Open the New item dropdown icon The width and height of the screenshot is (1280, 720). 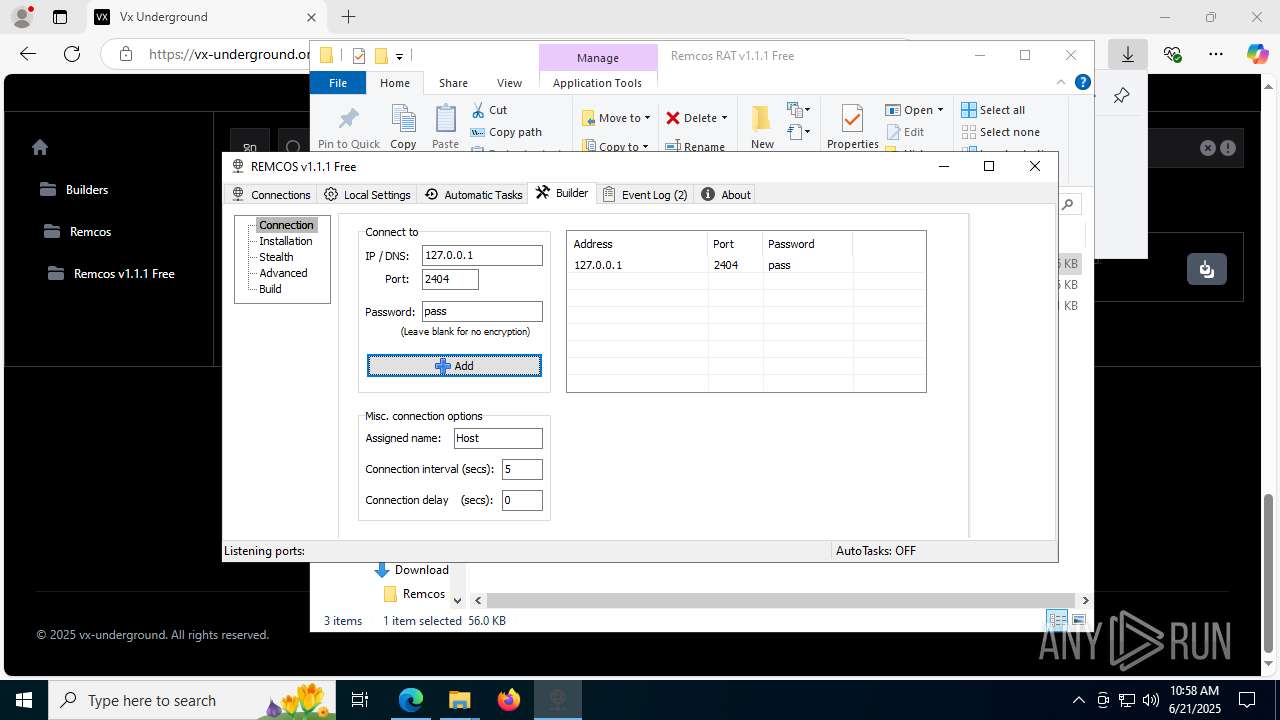(x=798, y=110)
